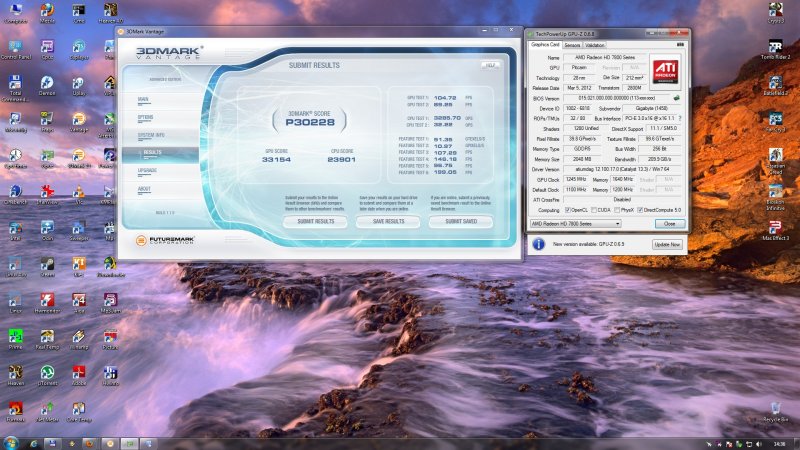Click the Save Results button
The image size is (800, 450).
tap(388, 221)
